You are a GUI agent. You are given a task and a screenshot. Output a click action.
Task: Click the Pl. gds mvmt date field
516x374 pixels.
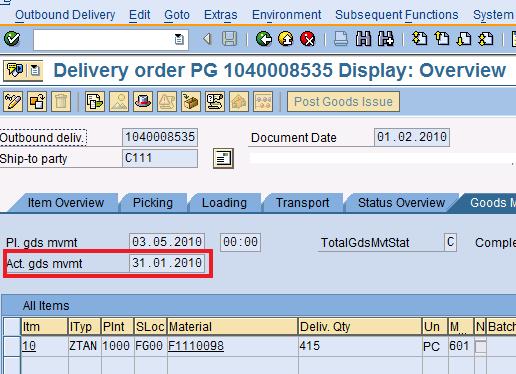coord(167,242)
